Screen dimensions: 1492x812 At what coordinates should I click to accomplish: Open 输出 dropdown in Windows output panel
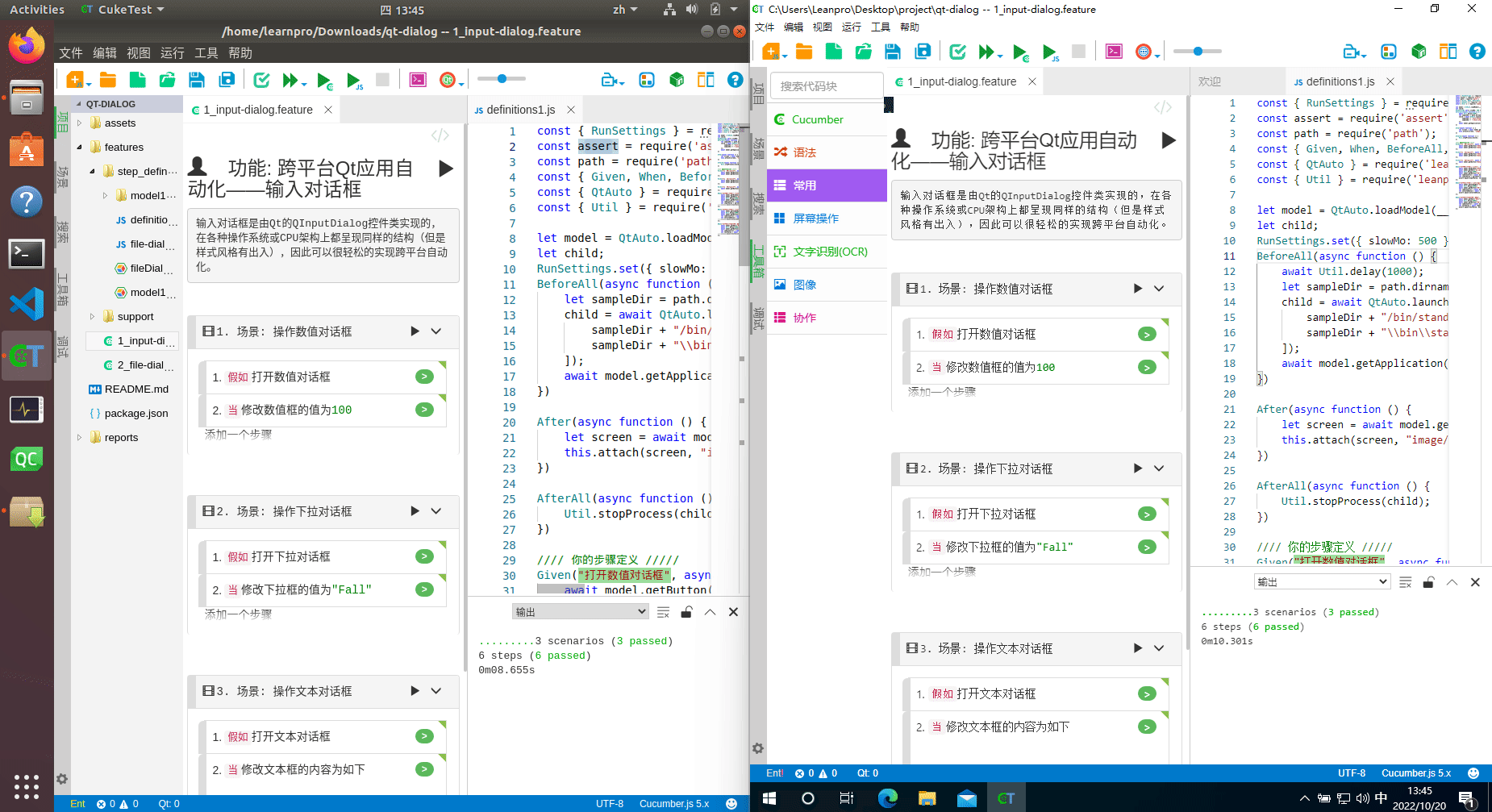click(x=1323, y=582)
